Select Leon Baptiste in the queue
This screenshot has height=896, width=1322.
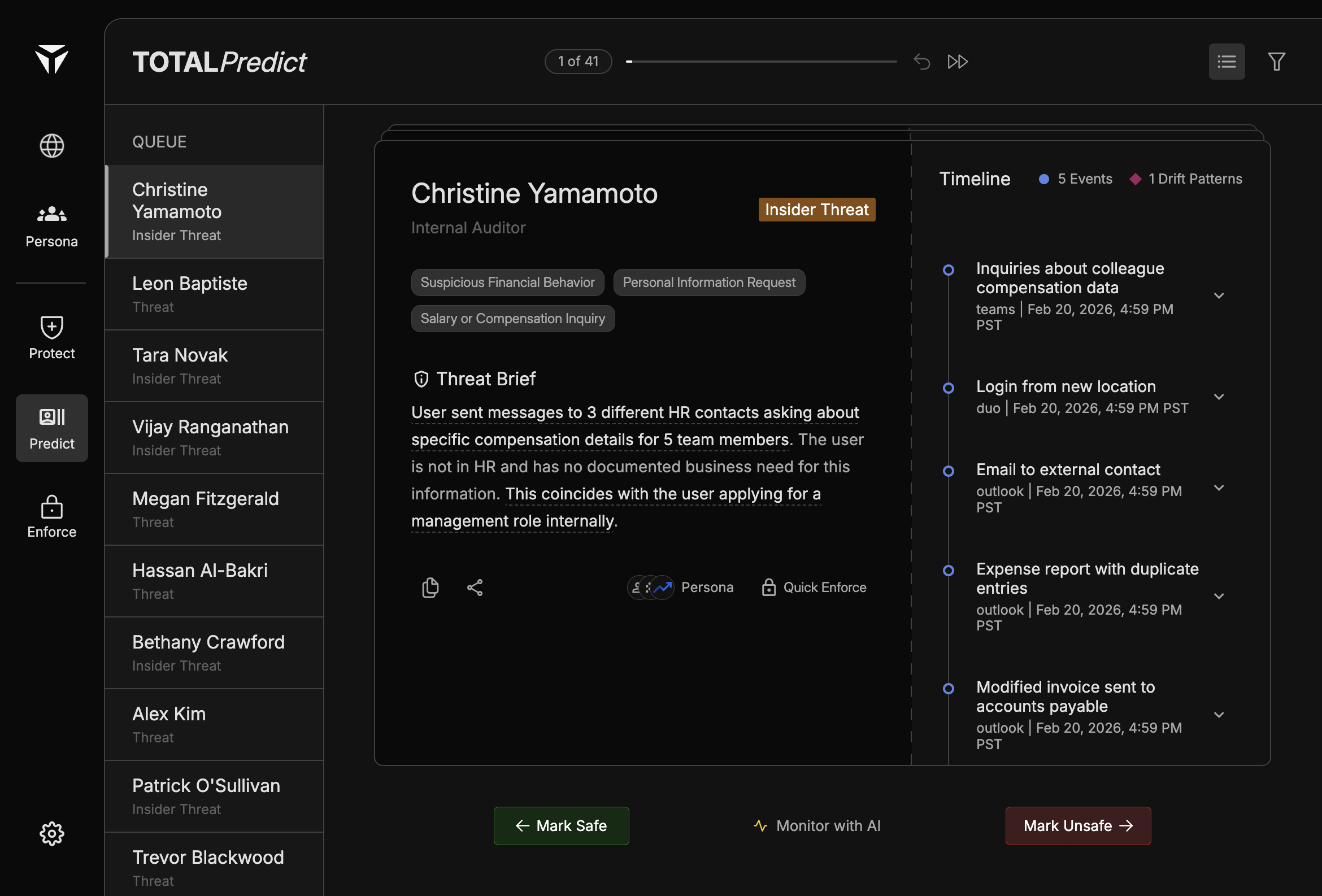215,294
